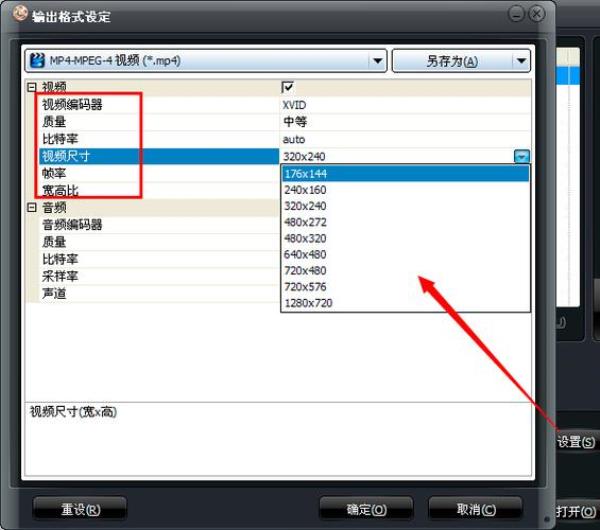Image resolution: width=600 pixels, height=530 pixels.
Task: Toggle the 视频 enable checkbox
Action: pyautogui.click(x=288, y=88)
